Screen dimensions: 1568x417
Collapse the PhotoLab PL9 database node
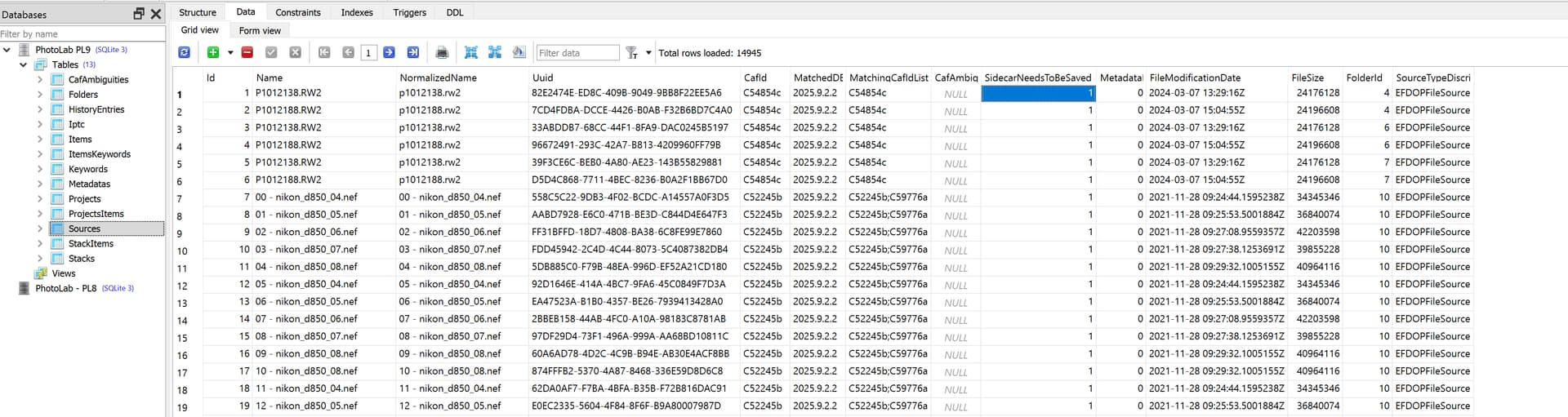click(7, 50)
